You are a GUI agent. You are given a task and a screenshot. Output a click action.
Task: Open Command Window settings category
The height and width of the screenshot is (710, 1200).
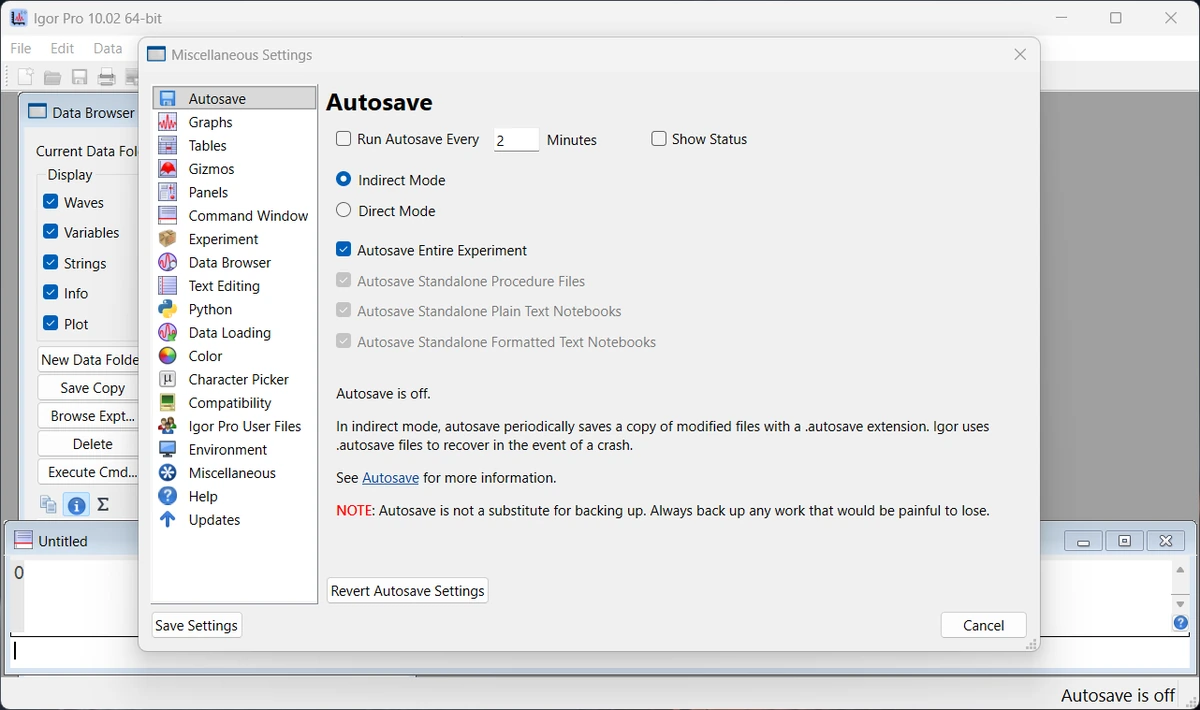coord(234,215)
